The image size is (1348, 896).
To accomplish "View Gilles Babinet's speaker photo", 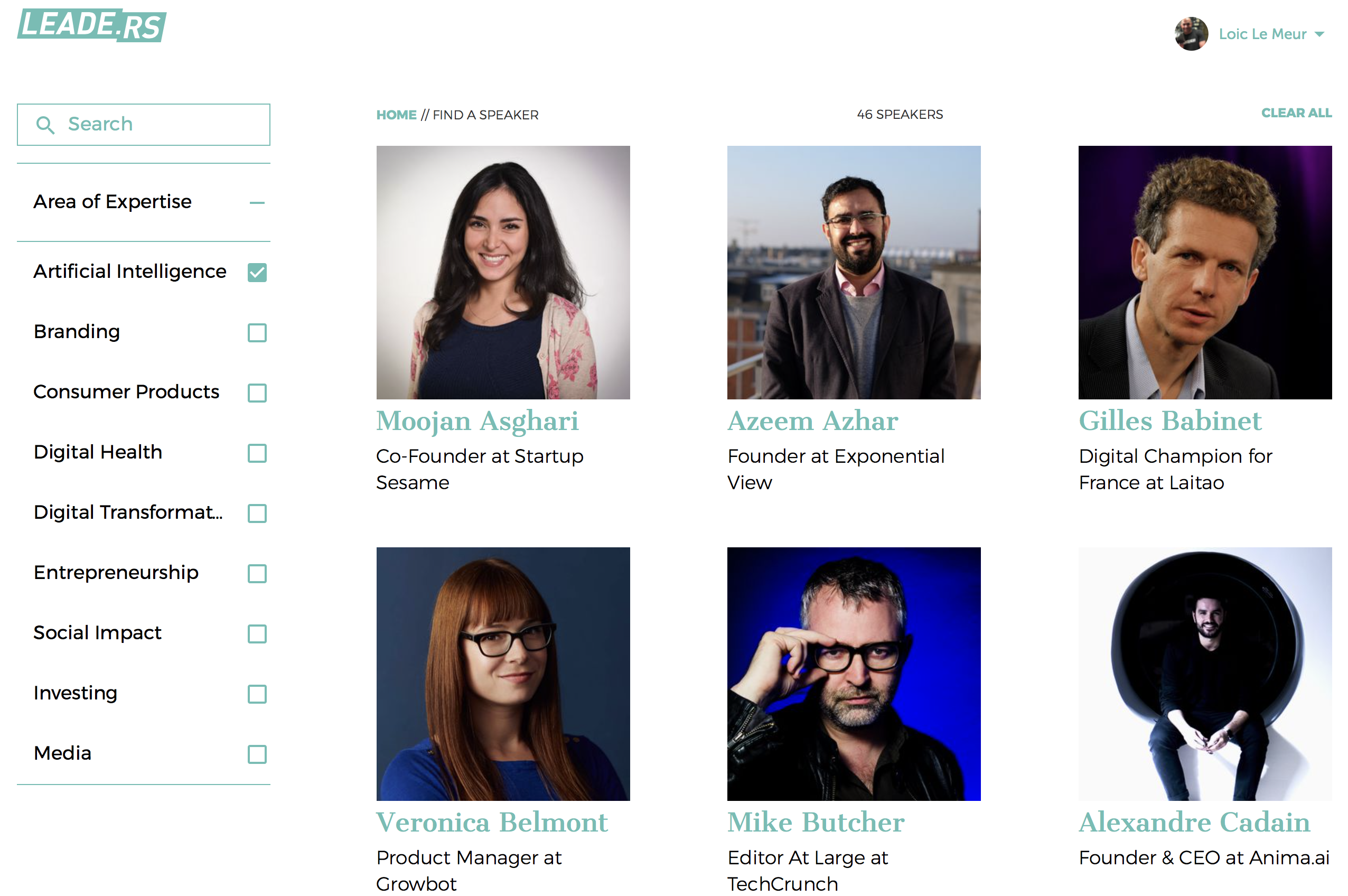I will tap(1205, 273).
